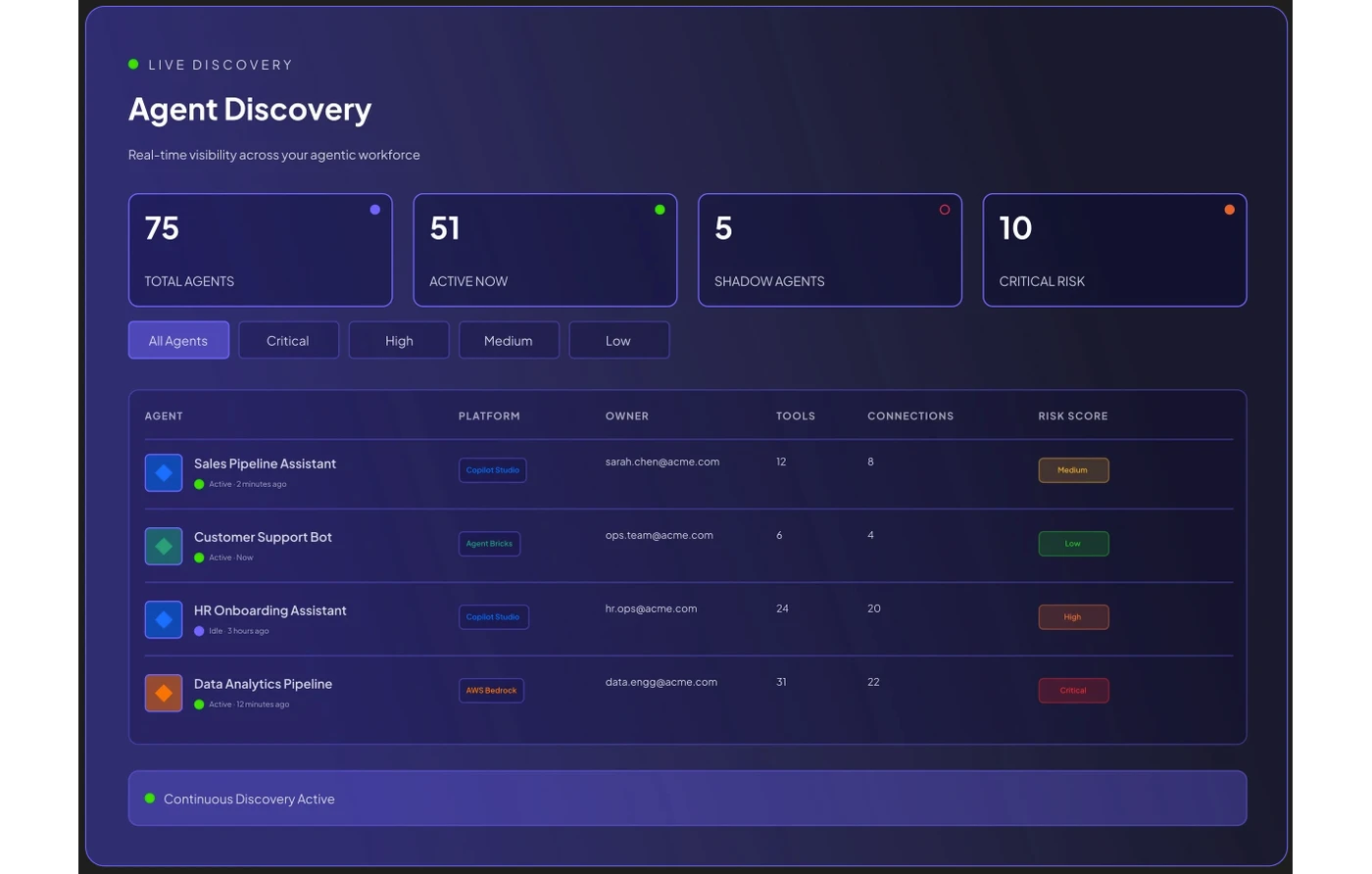Switch to the High risk filter

pyautogui.click(x=399, y=340)
